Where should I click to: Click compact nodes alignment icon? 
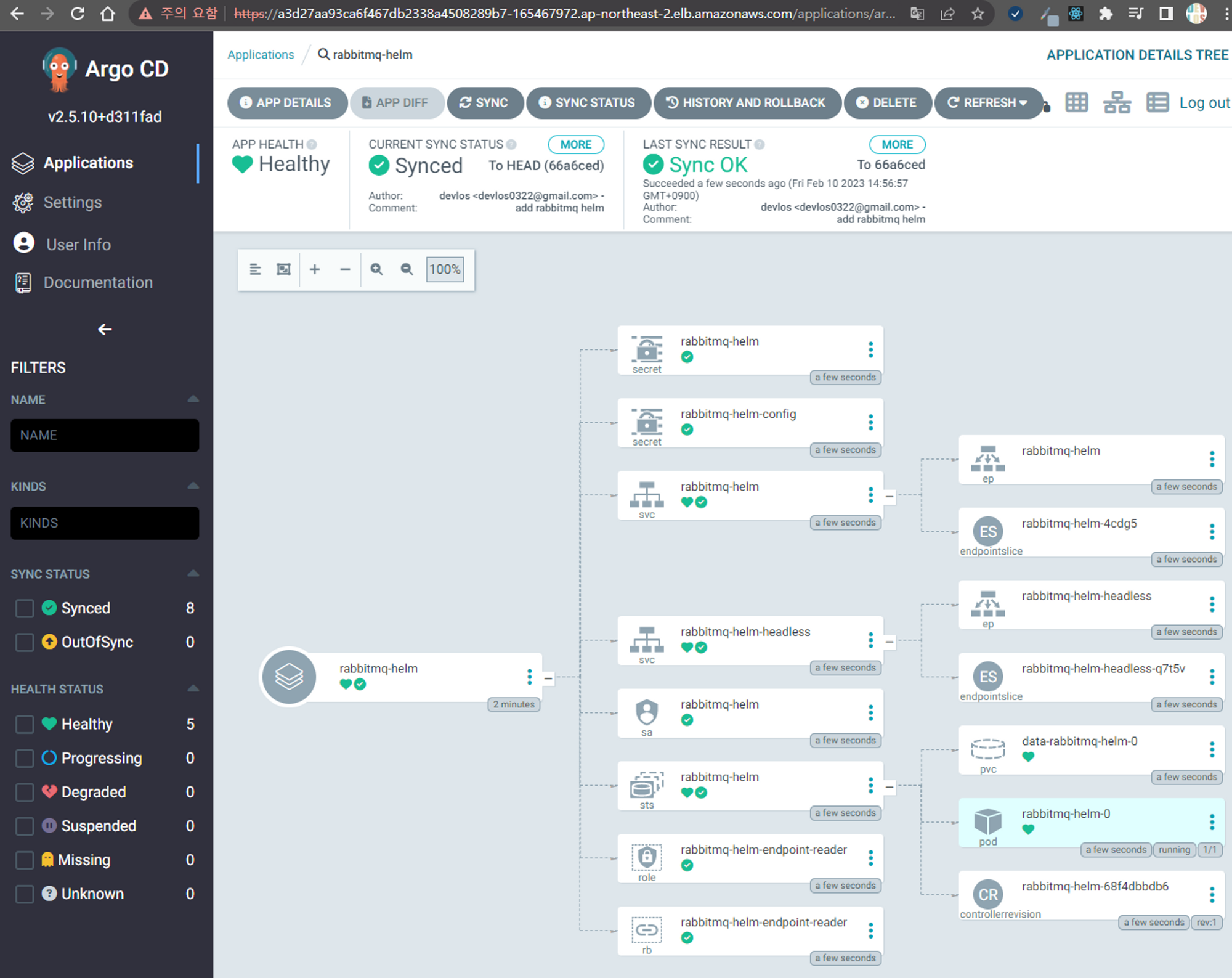point(255,269)
